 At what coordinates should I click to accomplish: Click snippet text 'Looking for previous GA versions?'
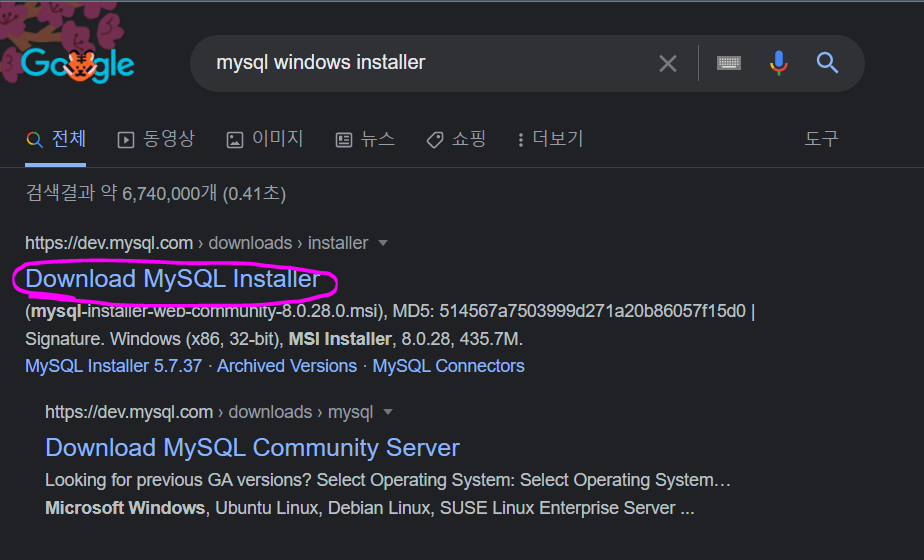[178, 480]
